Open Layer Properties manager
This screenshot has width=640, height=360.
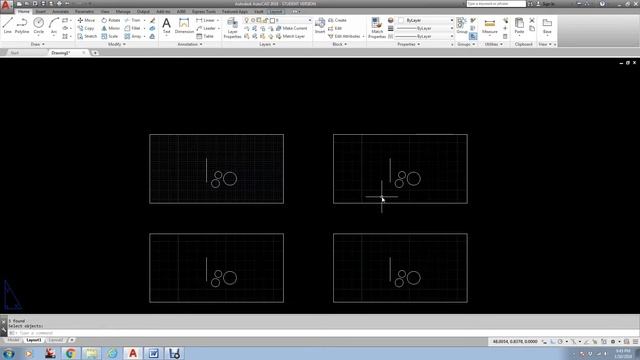tap(232, 28)
